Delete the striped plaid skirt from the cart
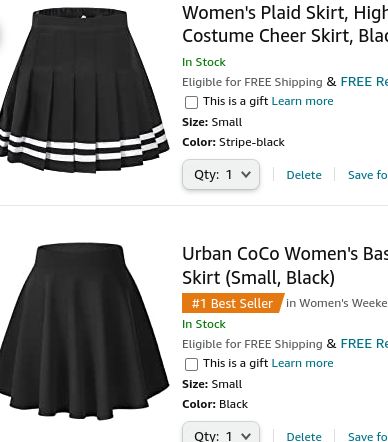 point(304,175)
